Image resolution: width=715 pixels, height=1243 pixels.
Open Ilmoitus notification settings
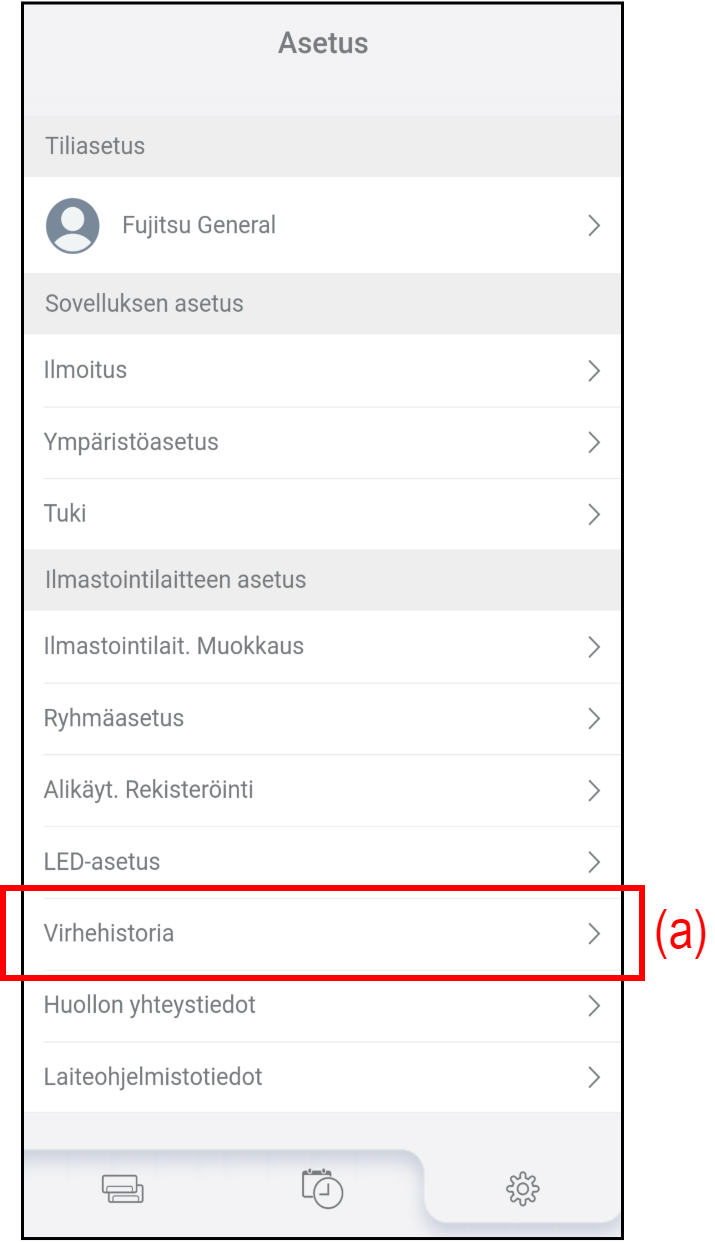click(x=86, y=370)
